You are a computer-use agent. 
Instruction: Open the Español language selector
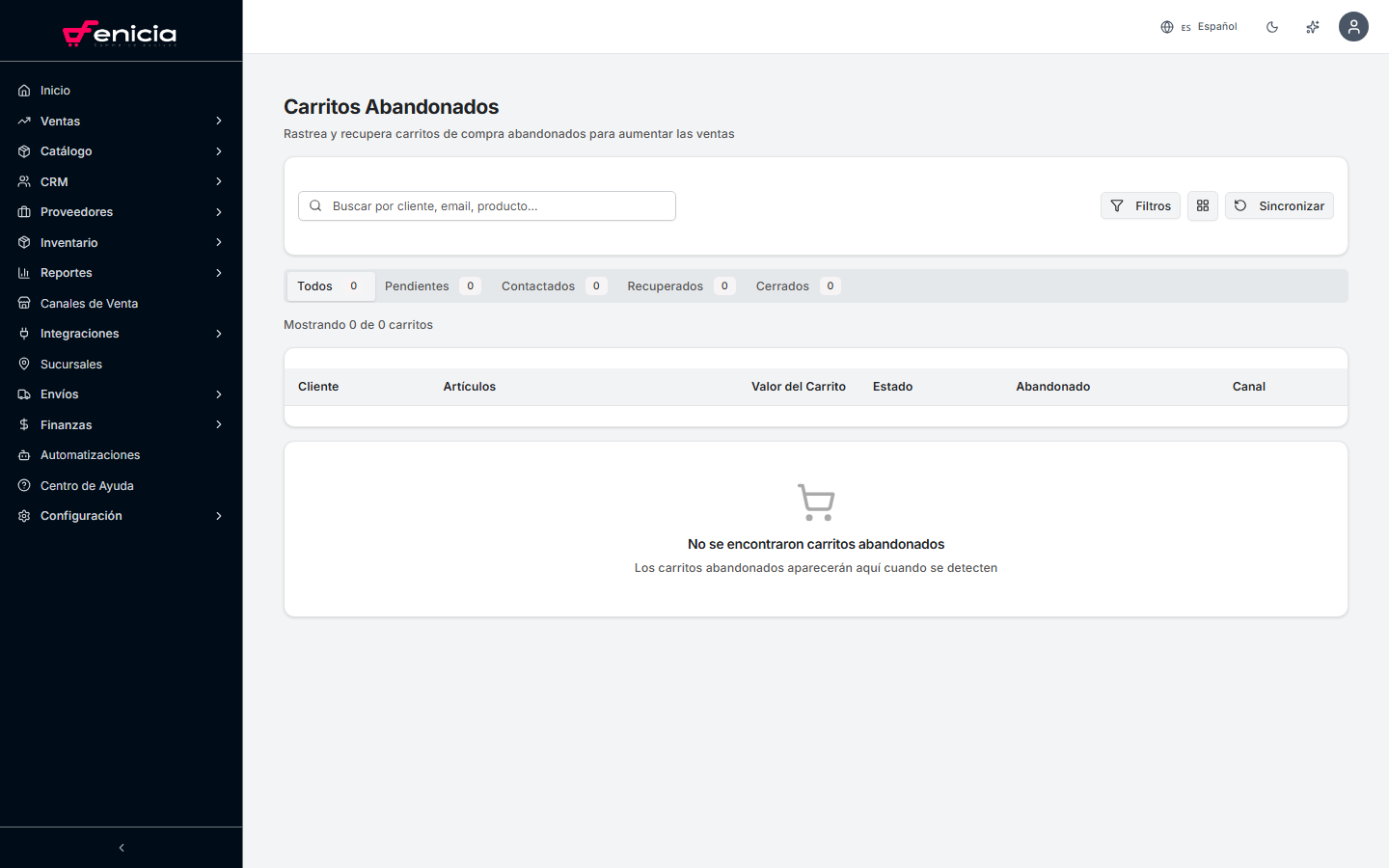click(1199, 27)
